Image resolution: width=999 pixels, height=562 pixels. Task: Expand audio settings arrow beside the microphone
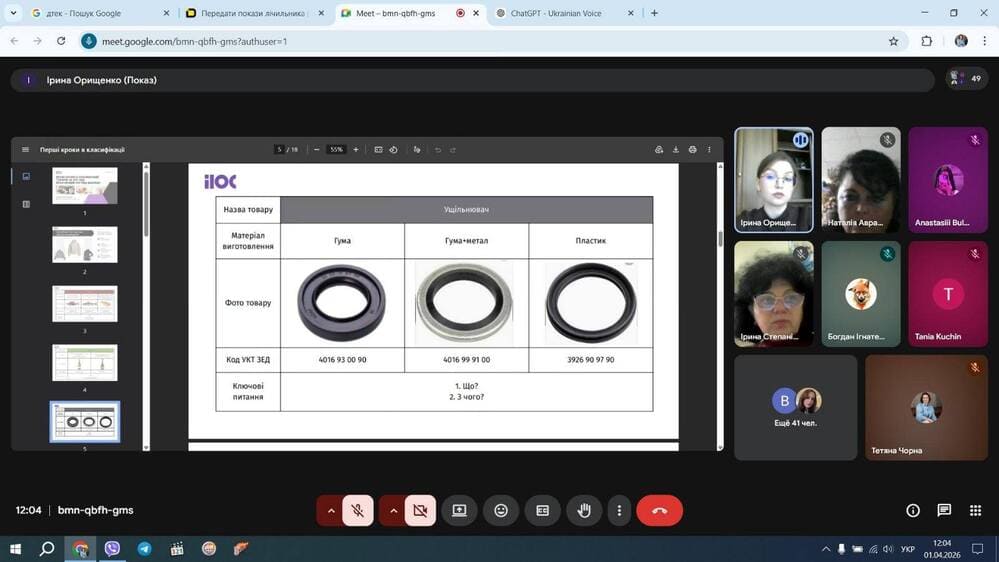[331, 510]
